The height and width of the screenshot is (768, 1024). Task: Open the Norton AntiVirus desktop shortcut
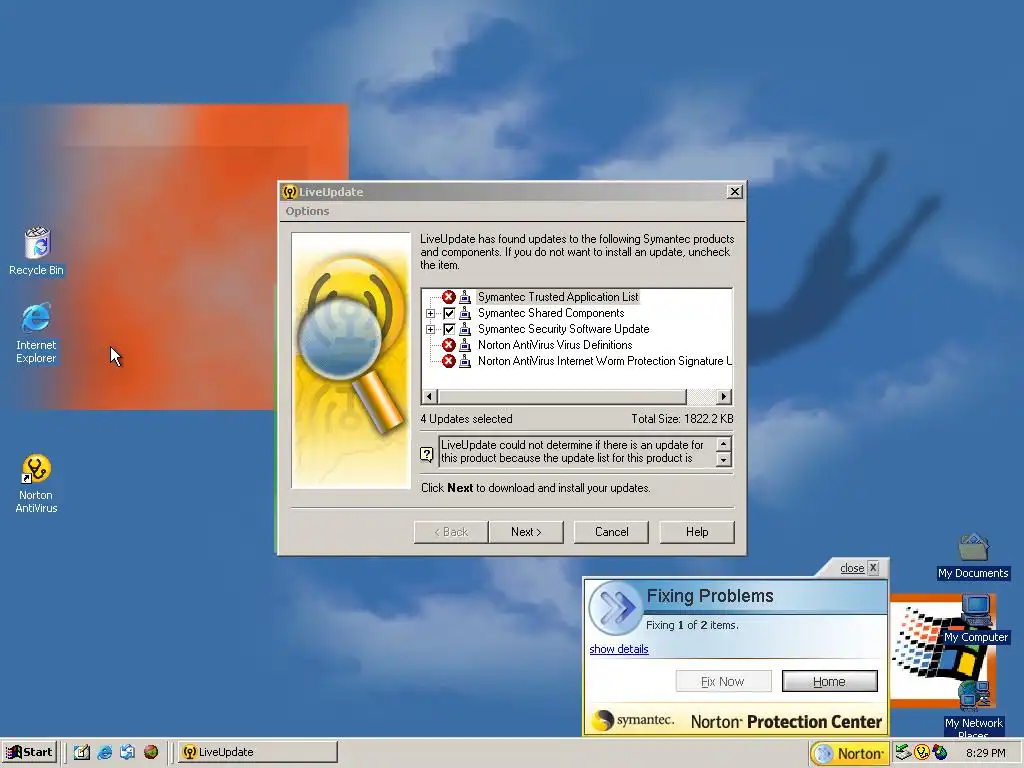click(37, 483)
